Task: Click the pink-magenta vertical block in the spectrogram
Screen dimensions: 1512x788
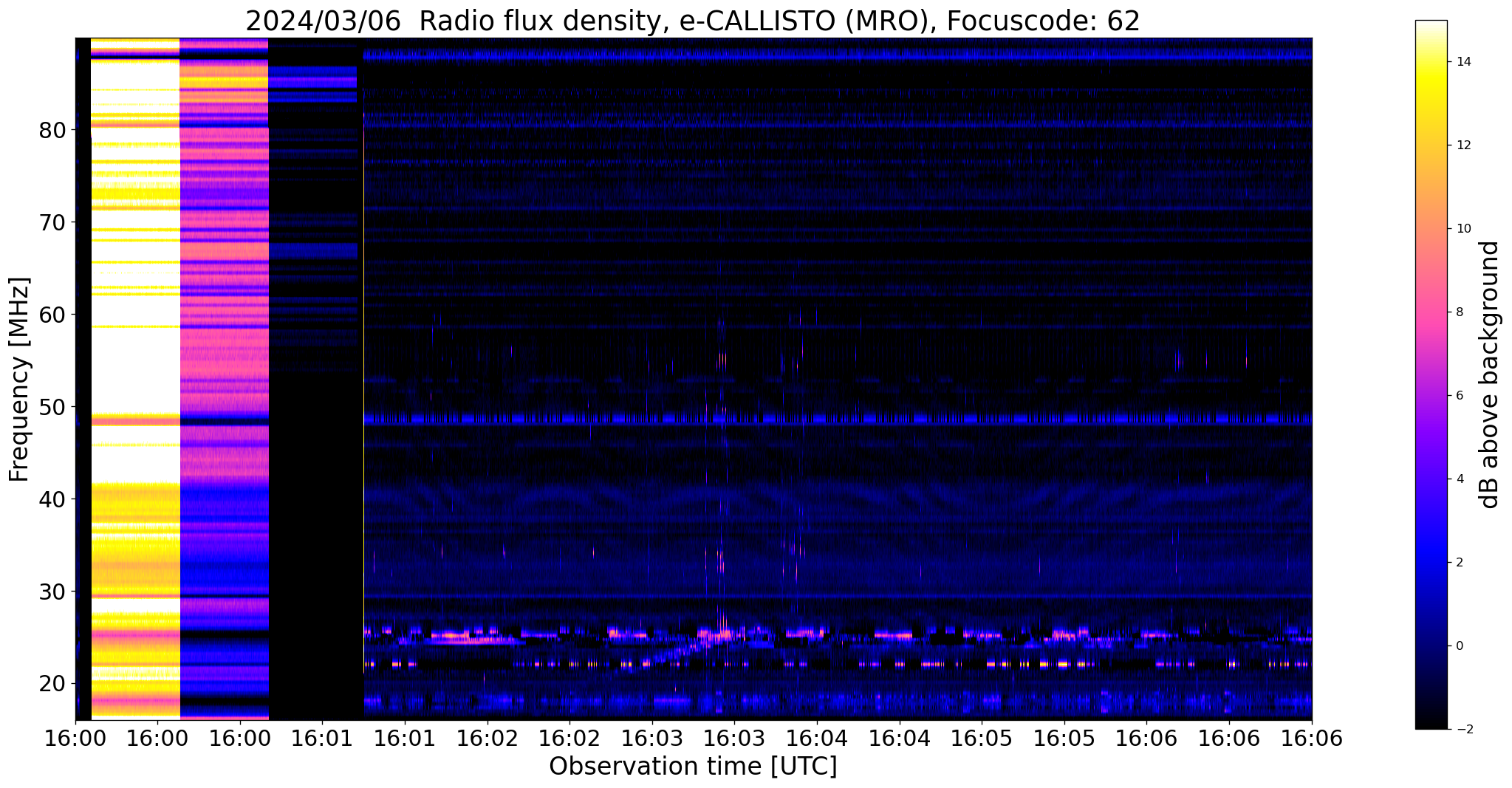Action: click(224, 378)
